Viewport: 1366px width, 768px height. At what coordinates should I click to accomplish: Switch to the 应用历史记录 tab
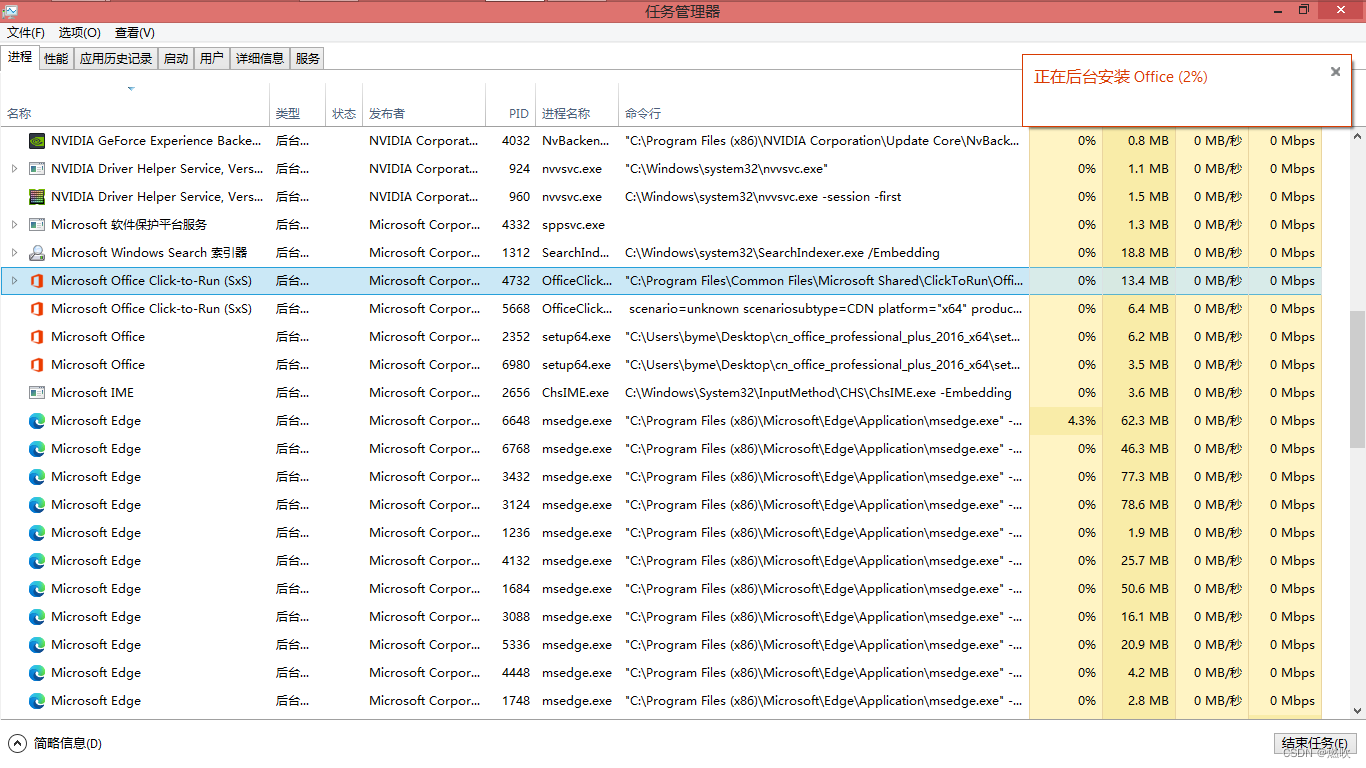coord(116,59)
